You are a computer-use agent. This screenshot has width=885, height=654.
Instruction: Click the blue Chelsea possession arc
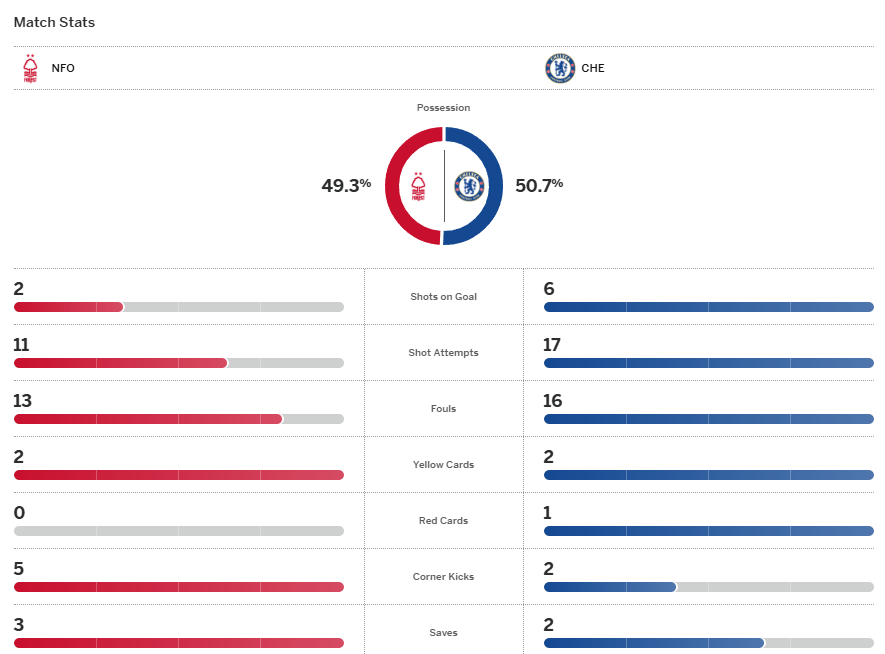coord(495,186)
